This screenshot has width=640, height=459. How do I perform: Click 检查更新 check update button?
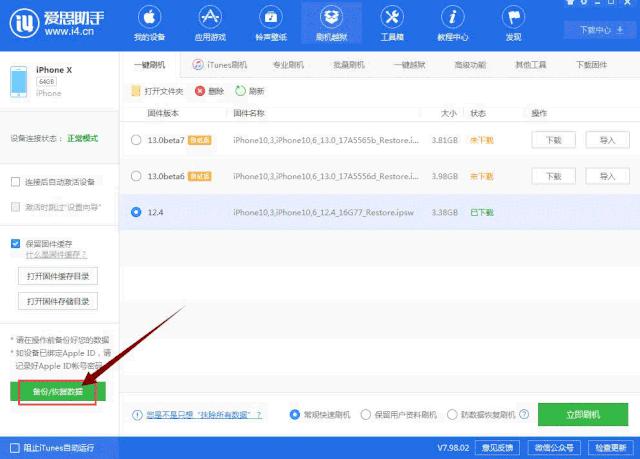coord(611,448)
